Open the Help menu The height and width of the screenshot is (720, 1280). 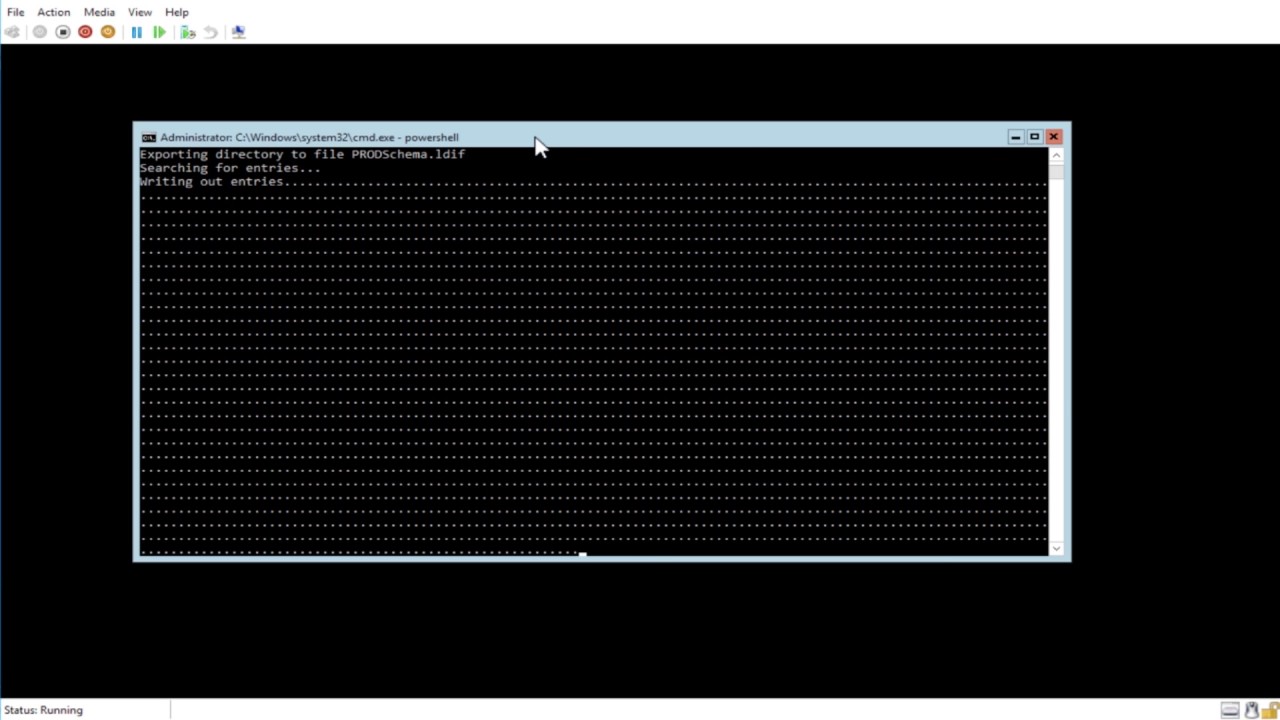tap(177, 12)
